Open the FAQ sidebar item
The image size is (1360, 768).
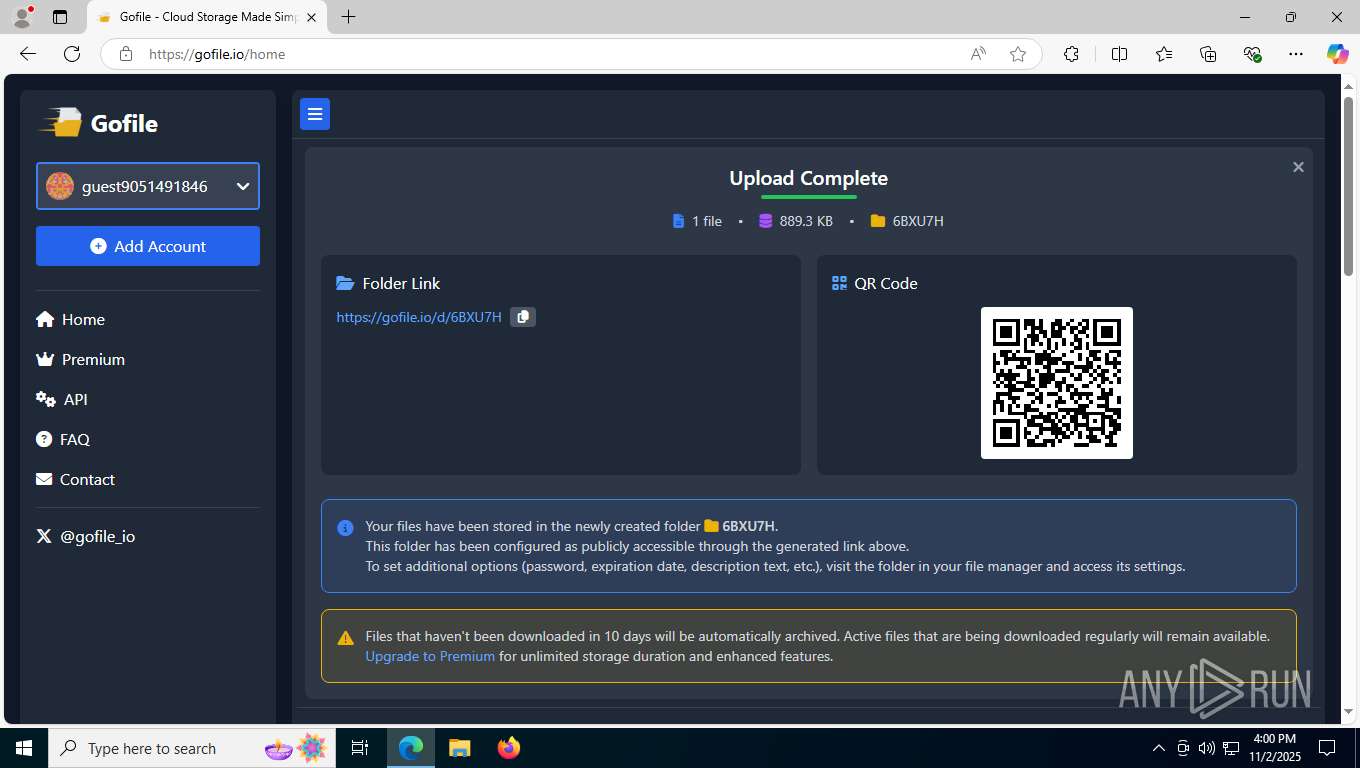[63, 440]
